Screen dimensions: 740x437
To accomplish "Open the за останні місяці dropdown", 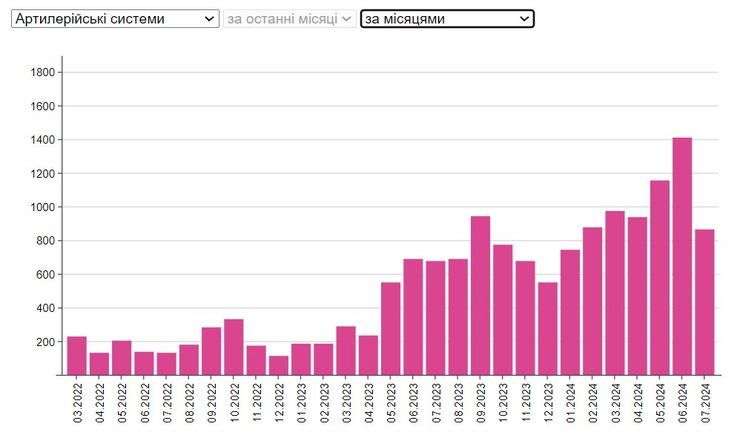I will [289, 19].
